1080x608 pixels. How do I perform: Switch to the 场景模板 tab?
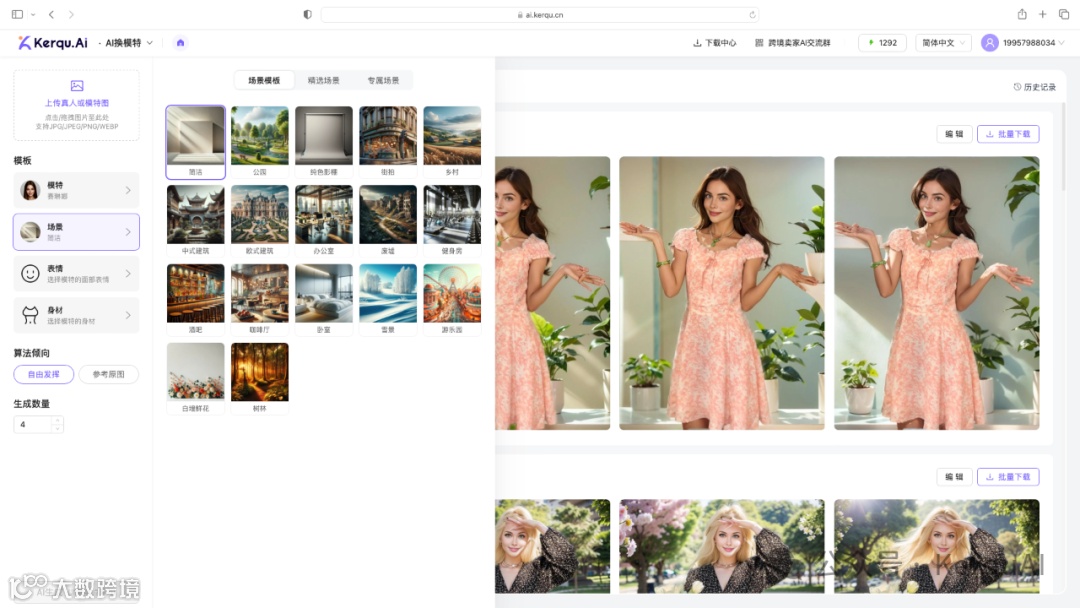tap(264, 80)
